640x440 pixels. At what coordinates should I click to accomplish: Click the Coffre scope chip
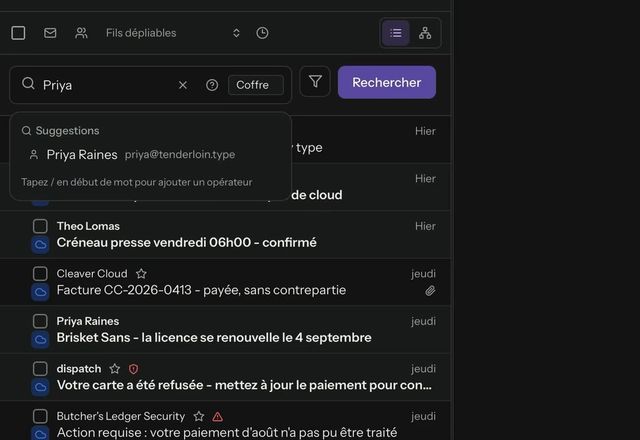256,85
